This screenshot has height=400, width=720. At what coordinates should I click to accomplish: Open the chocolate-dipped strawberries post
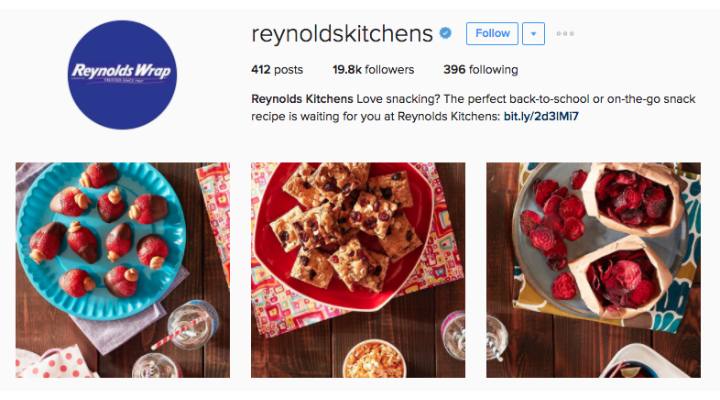point(123,270)
